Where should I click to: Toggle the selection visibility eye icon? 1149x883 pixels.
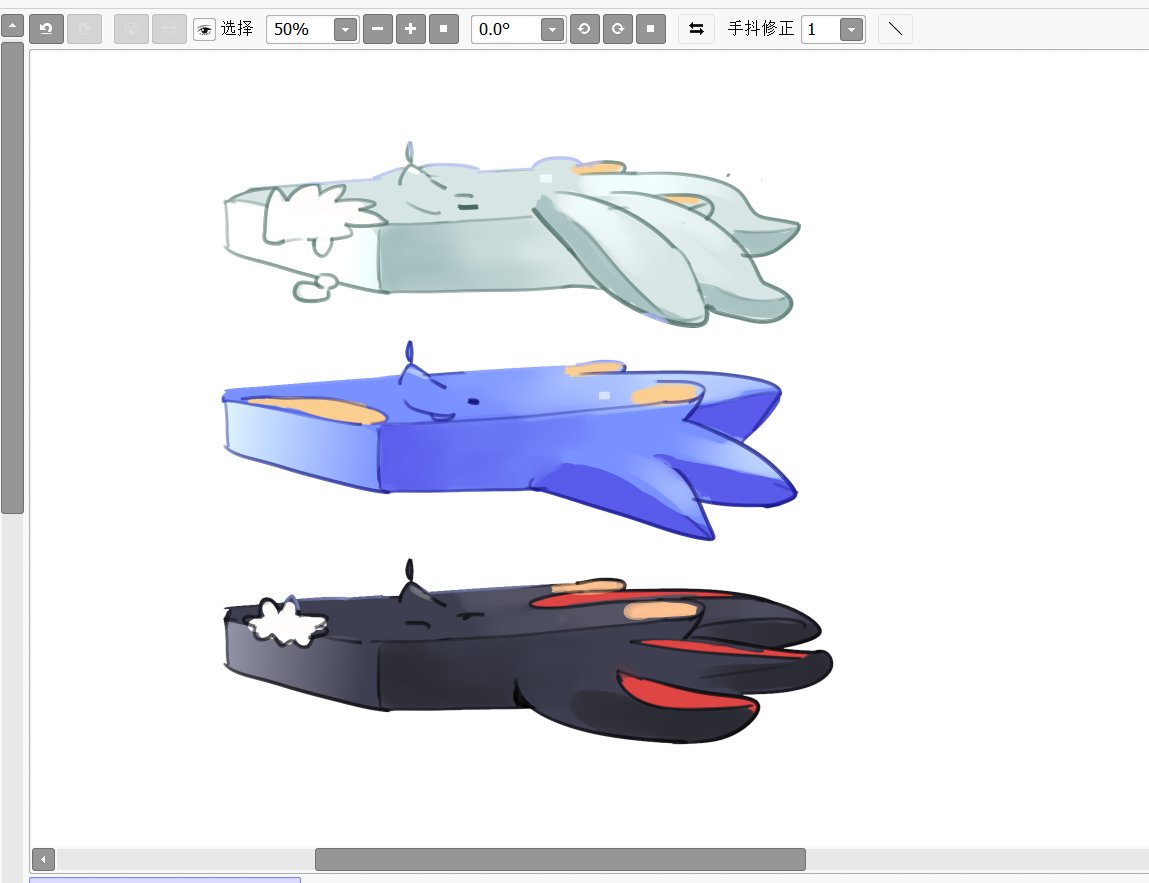tap(204, 29)
